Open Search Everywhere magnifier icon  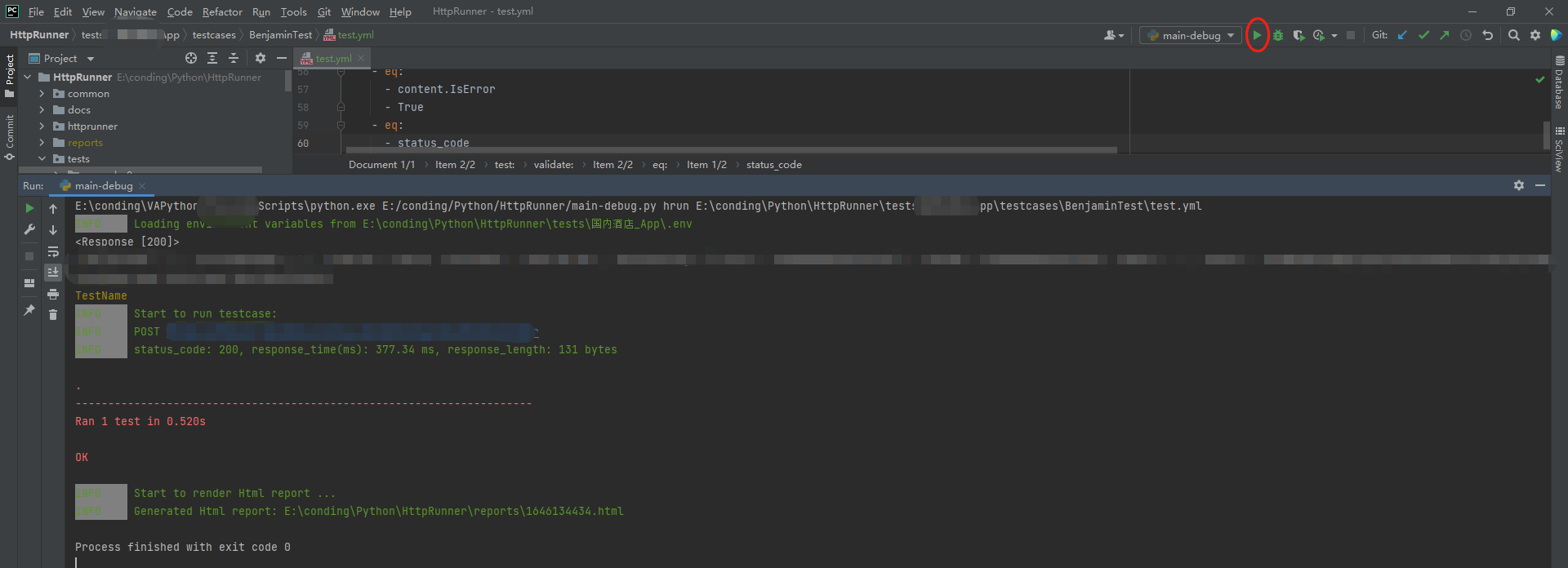click(x=1514, y=35)
